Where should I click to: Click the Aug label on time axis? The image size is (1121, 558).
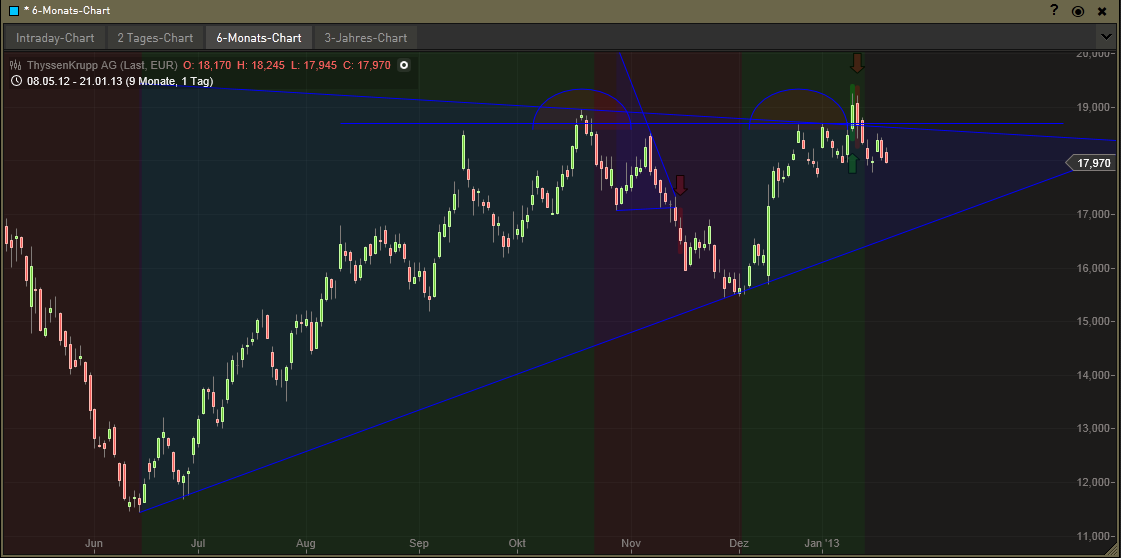click(305, 544)
